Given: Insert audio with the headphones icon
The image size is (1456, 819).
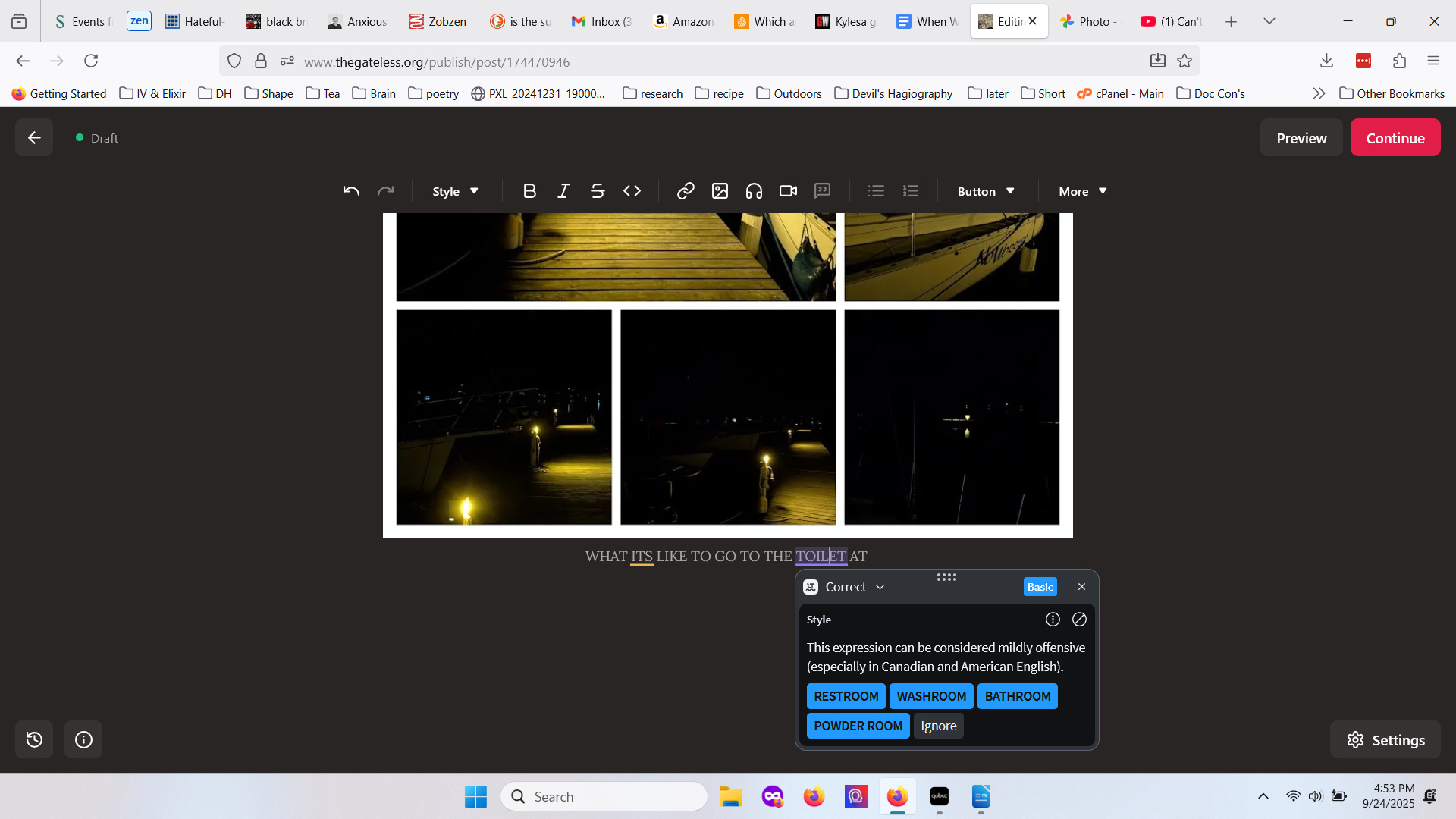Looking at the screenshot, I should coord(754,191).
